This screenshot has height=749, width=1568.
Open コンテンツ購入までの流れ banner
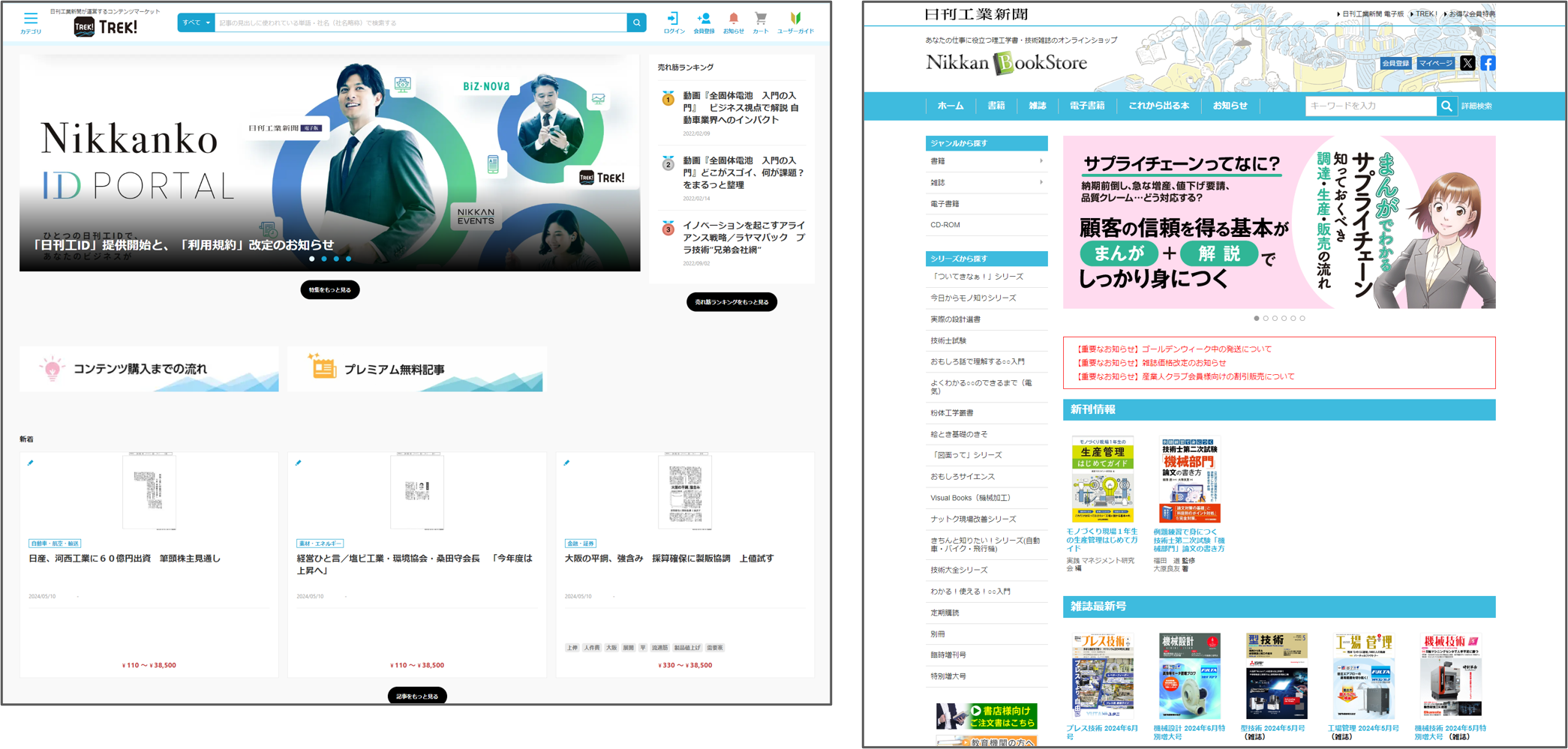pos(149,368)
